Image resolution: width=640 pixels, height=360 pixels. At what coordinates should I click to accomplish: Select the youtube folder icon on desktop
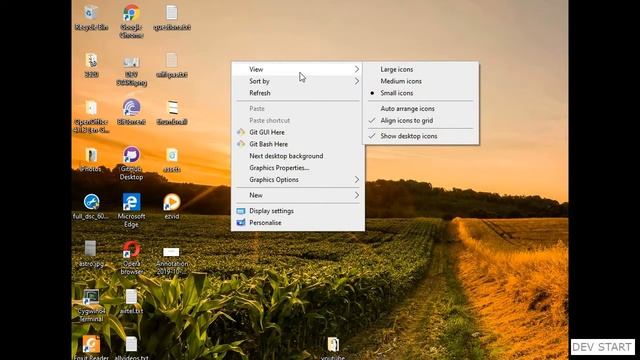pyautogui.click(x=333, y=348)
